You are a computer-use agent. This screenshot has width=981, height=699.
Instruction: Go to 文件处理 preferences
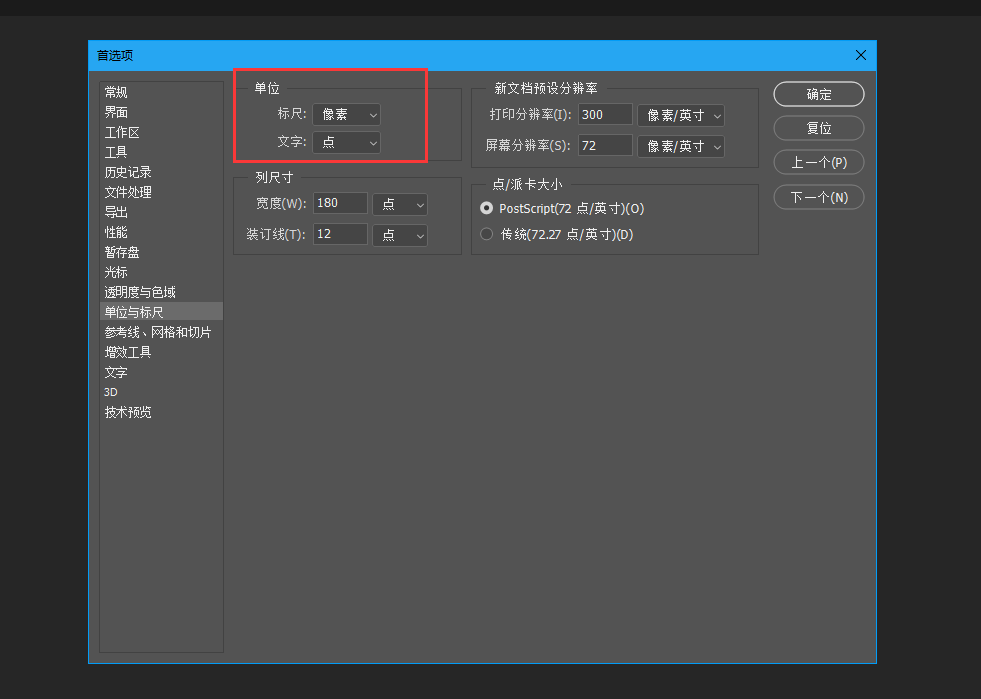(x=128, y=192)
